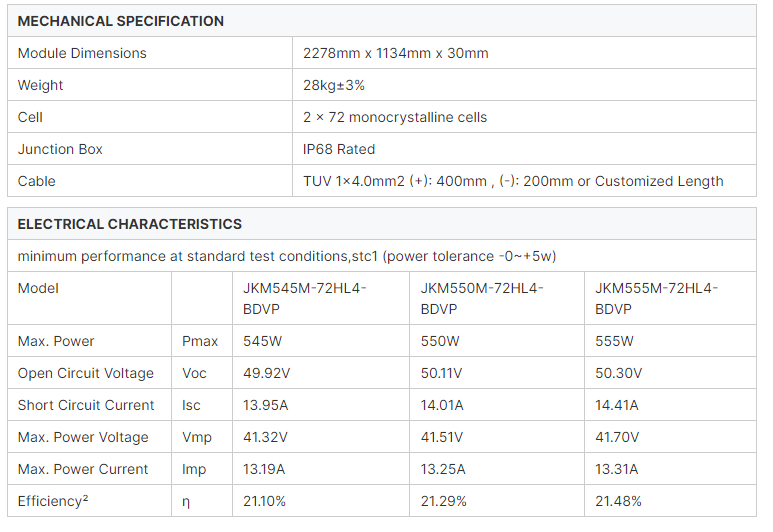Click the Efficiency² row label

coord(55,501)
